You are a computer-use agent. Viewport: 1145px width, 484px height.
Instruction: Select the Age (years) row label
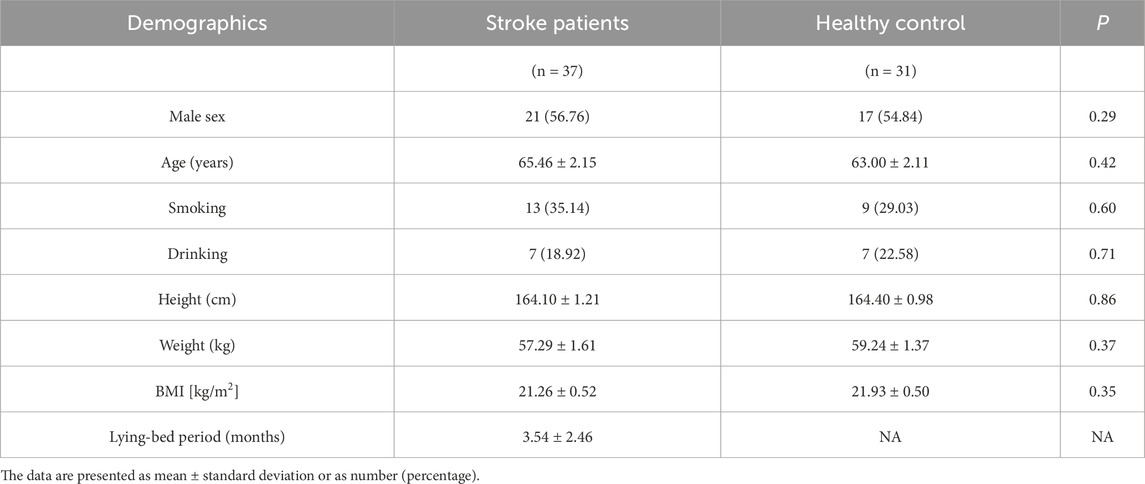tap(197, 163)
